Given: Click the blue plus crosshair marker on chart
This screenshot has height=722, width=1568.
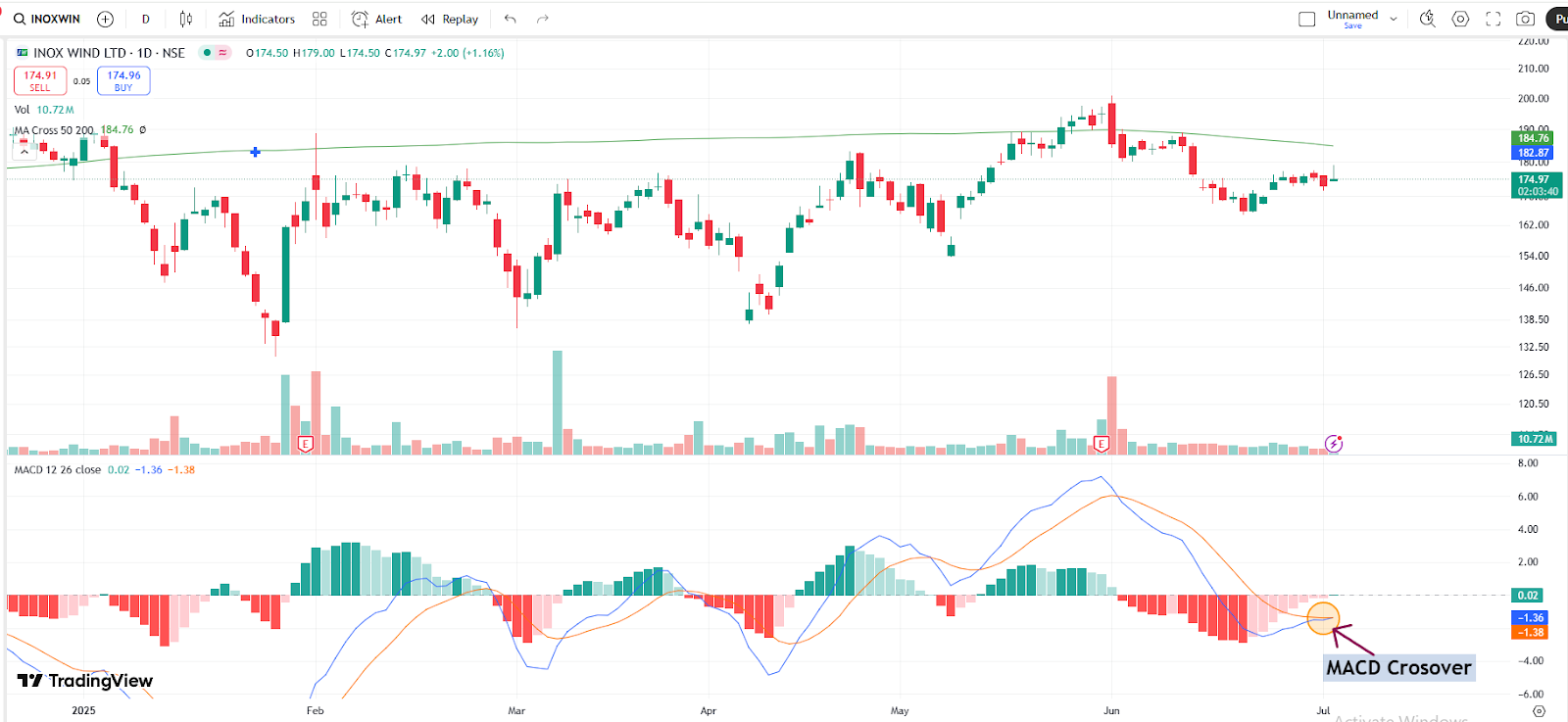Looking at the screenshot, I should (255, 152).
